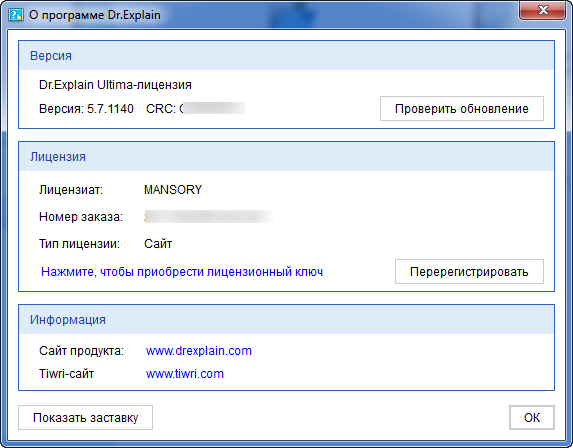
Task: Select the Dr.Explain Ultima-лицензия text
Action: coord(115,85)
